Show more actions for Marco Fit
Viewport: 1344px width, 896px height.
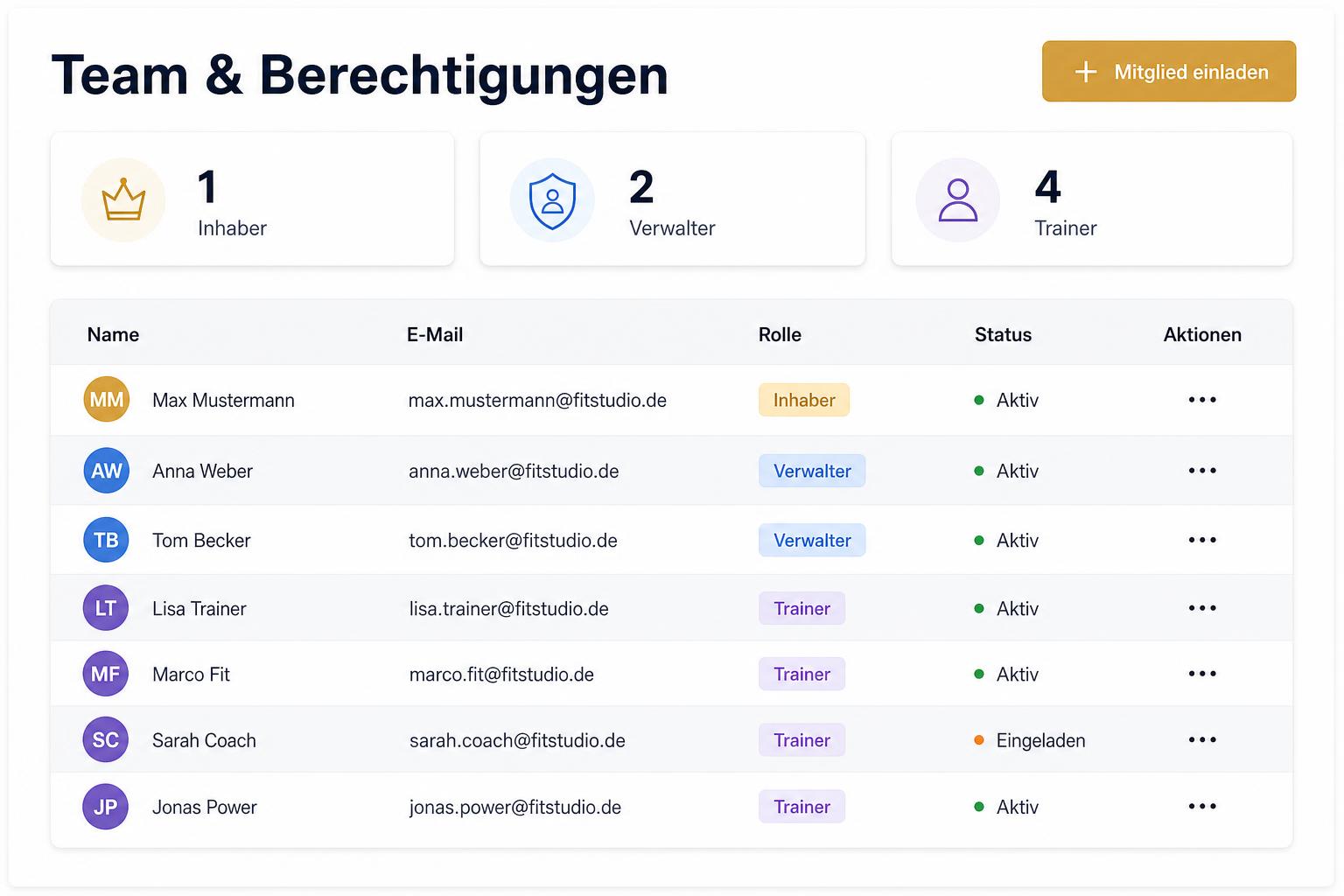tap(1202, 674)
